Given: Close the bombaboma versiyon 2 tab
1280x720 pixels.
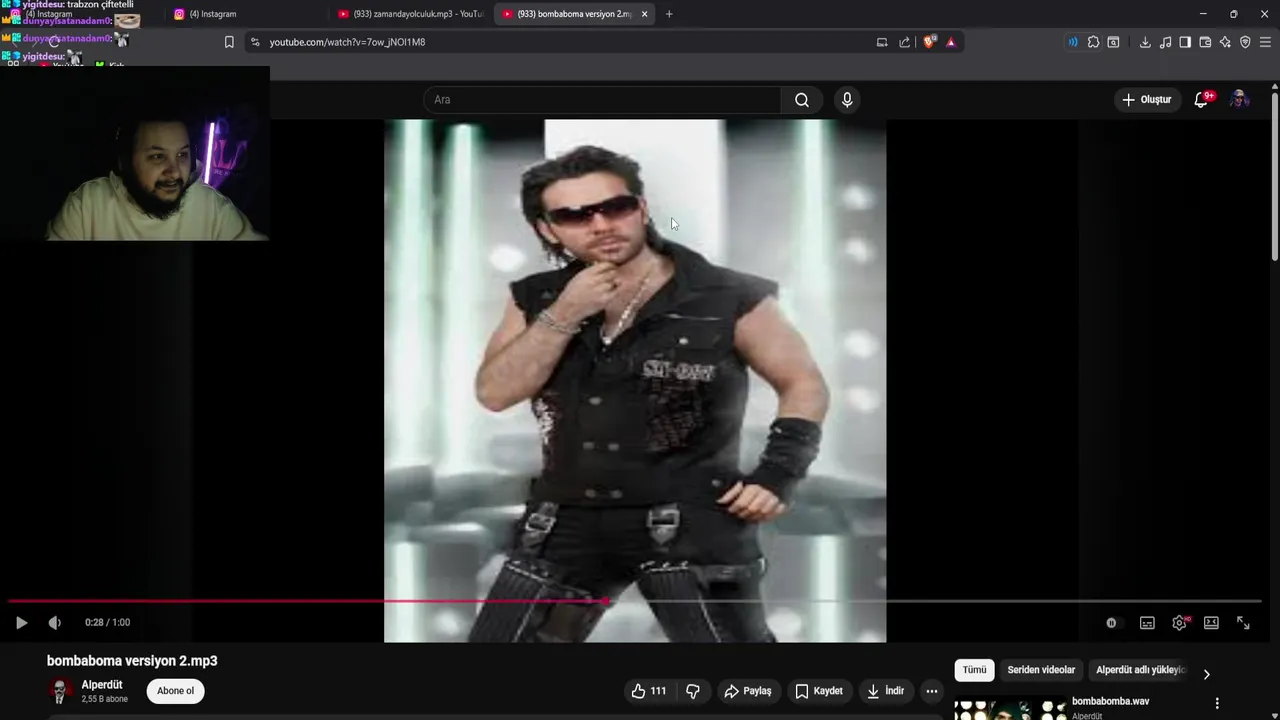Looking at the screenshot, I should pyautogui.click(x=644, y=14).
